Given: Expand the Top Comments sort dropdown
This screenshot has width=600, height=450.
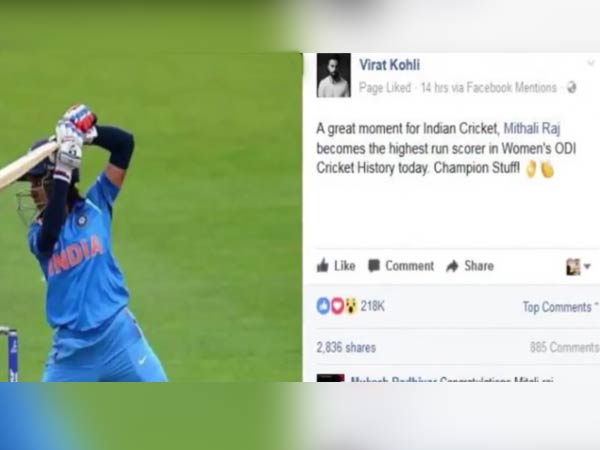Looking at the screenshot, I should (x=560, y=307).
